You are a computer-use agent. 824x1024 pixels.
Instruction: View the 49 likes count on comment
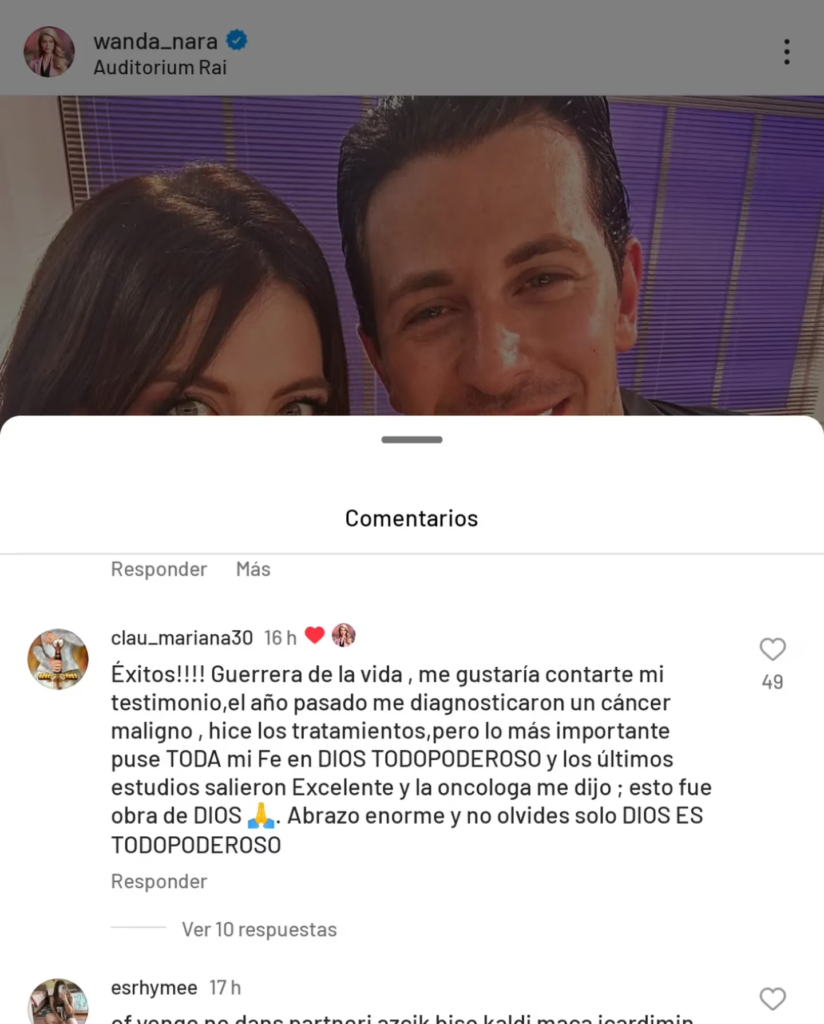tap(772, 682)
